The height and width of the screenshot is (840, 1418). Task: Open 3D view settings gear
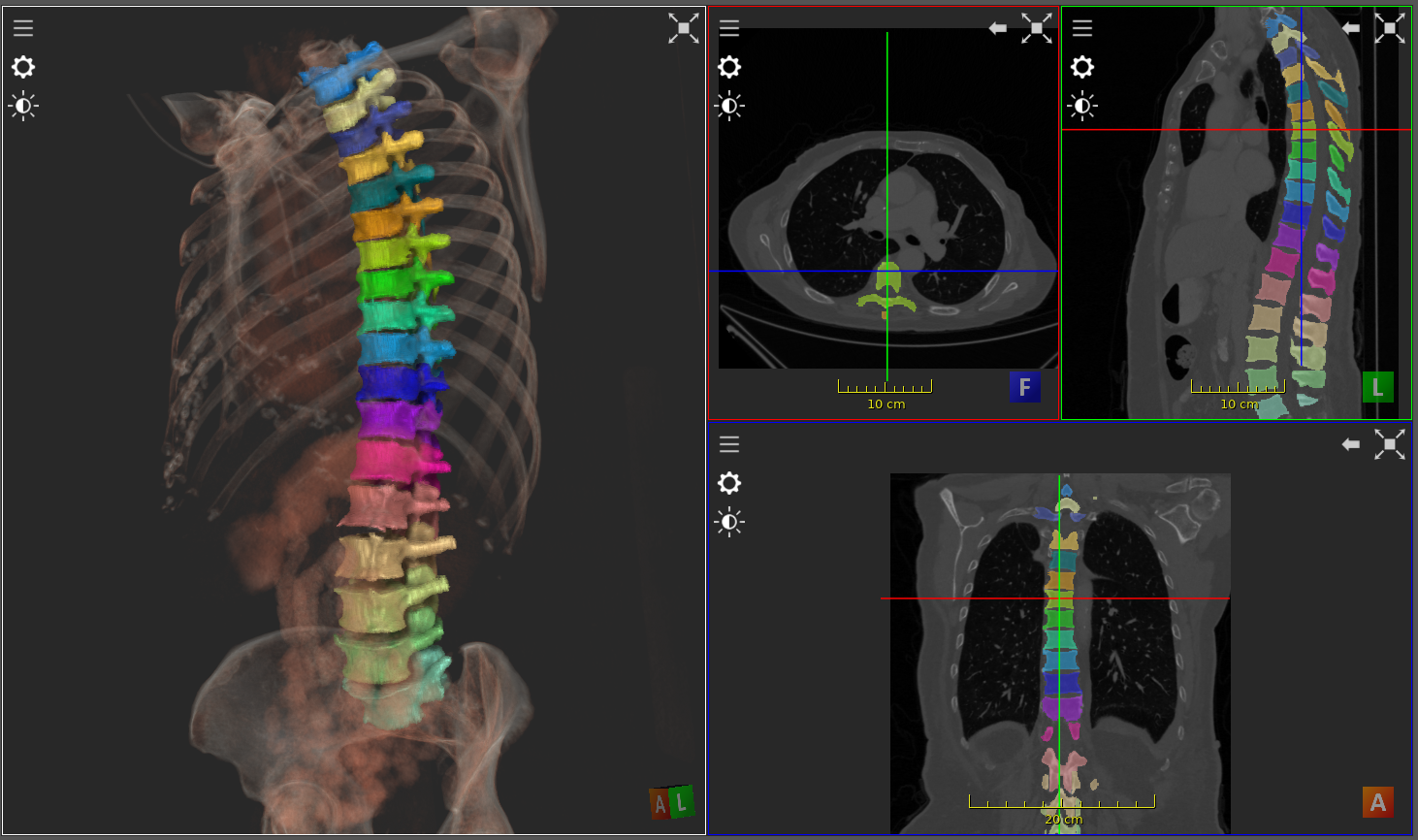[x=23, y=67]
